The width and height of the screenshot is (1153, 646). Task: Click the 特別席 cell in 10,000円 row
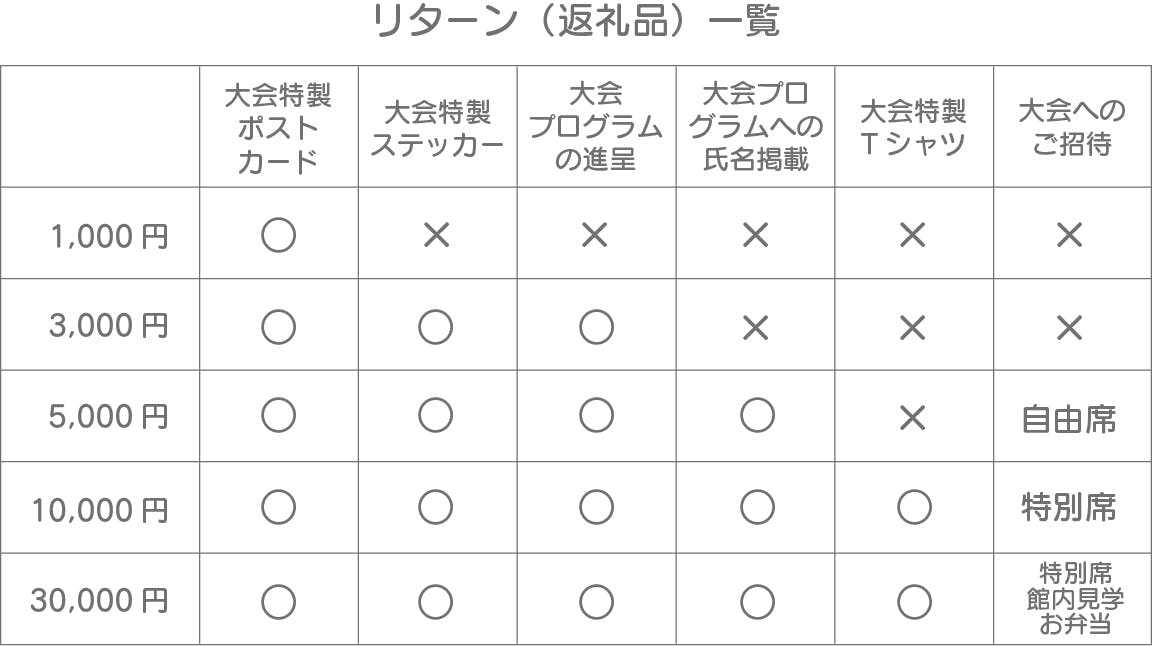(1069, 508)
